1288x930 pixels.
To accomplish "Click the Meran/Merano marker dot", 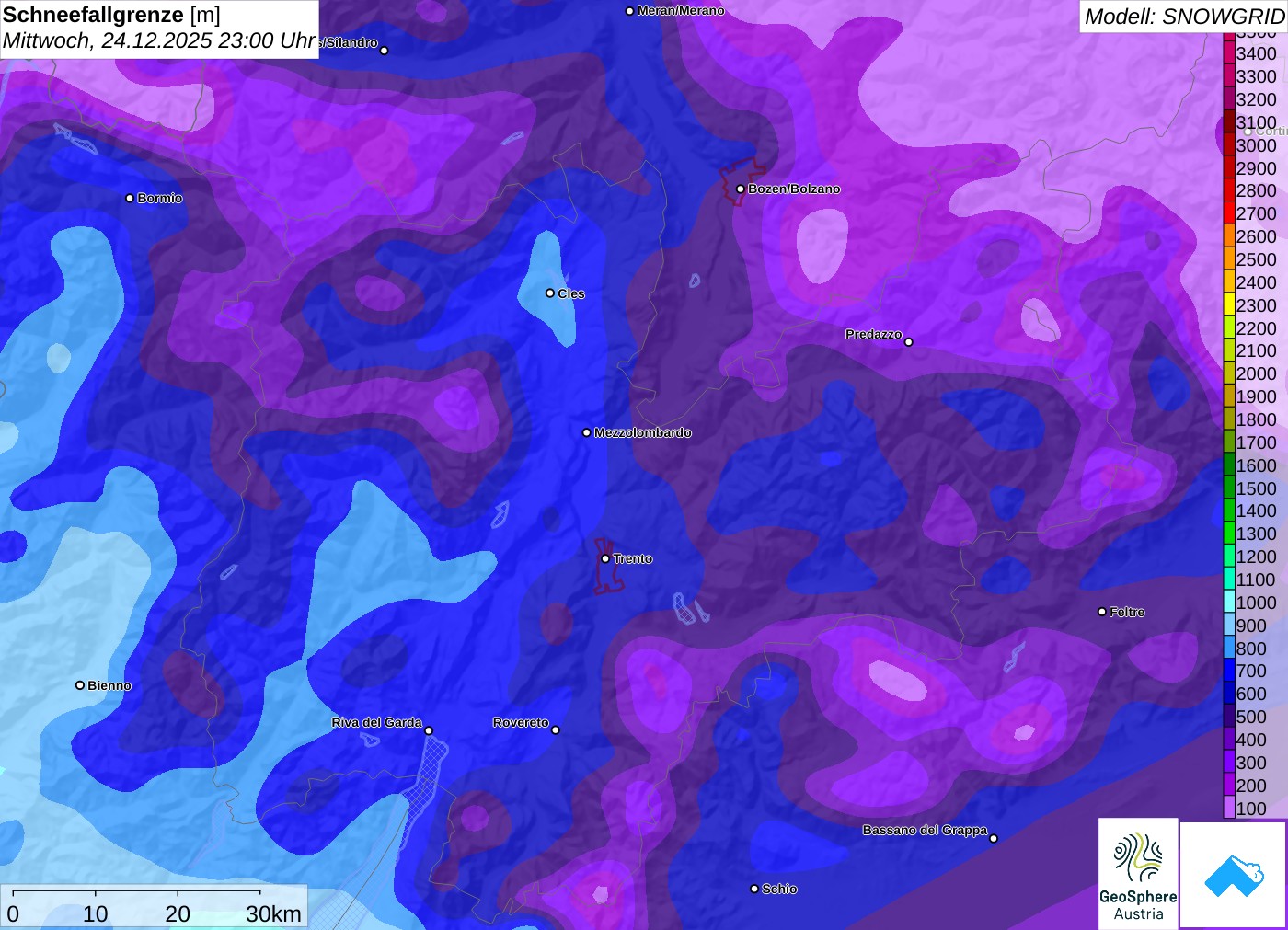I will [629, 11].
